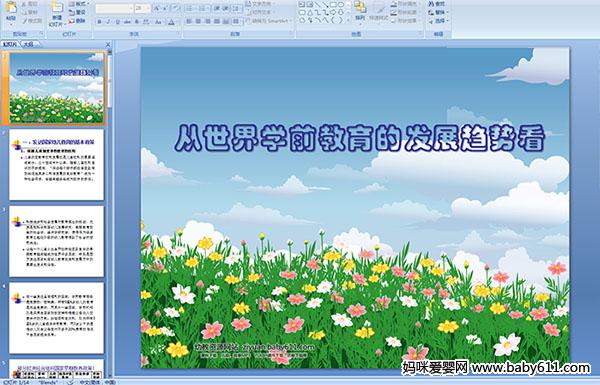
Task: Click the Copy button in clipboard group
Action: tap(29, 13)
